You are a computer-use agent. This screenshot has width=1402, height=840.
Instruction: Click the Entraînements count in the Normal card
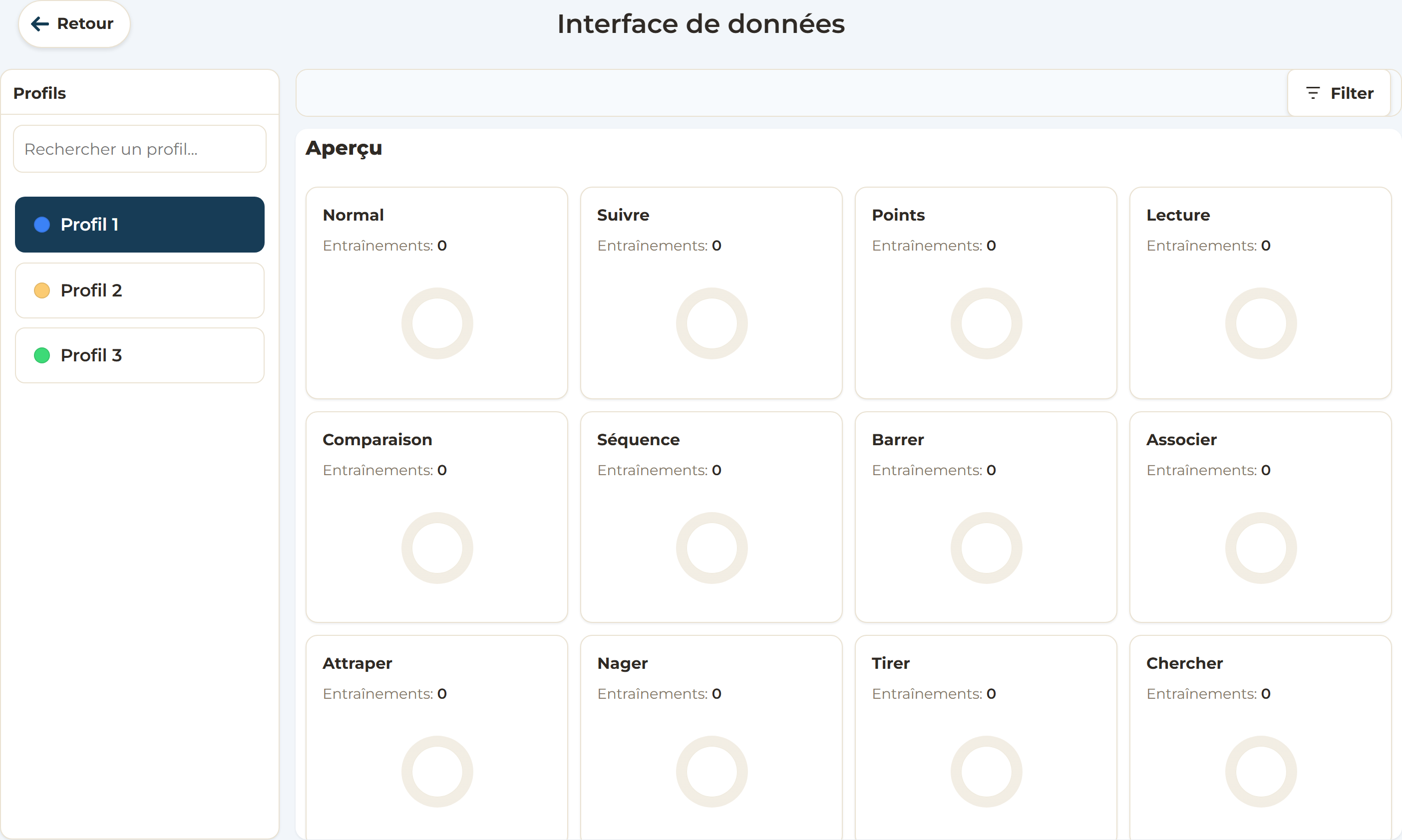[385, 246]
